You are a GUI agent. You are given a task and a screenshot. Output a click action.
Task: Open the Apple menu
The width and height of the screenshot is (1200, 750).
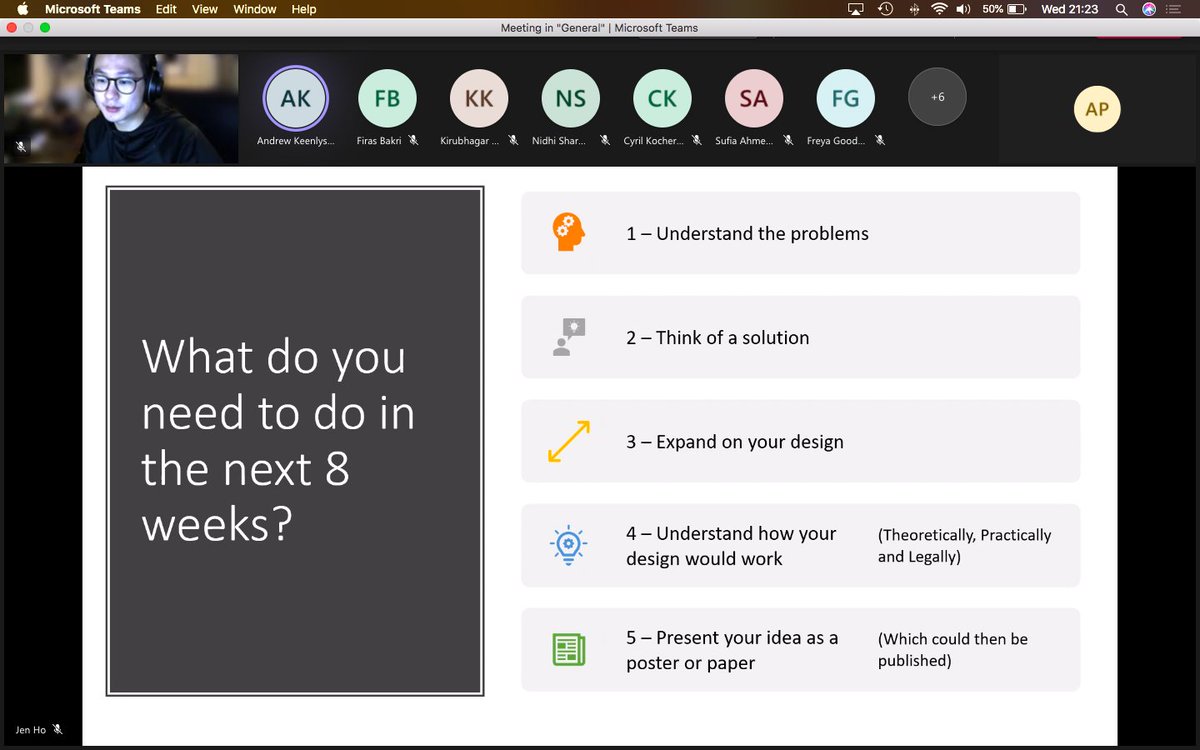(x=22, y=9)
